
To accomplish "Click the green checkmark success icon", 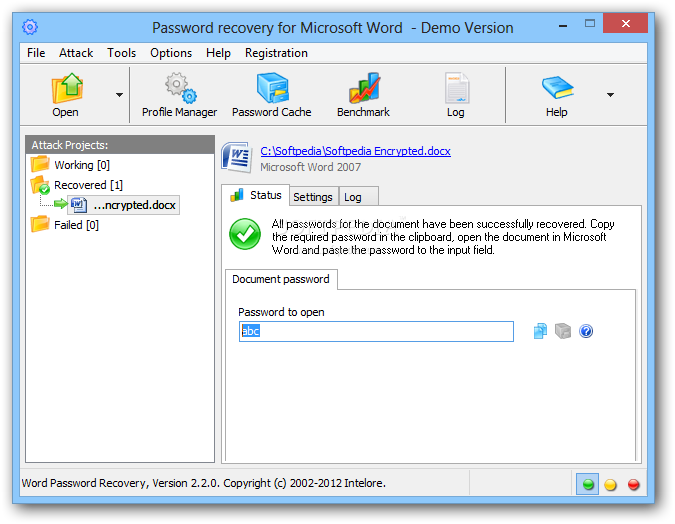I will pos(245,234).
